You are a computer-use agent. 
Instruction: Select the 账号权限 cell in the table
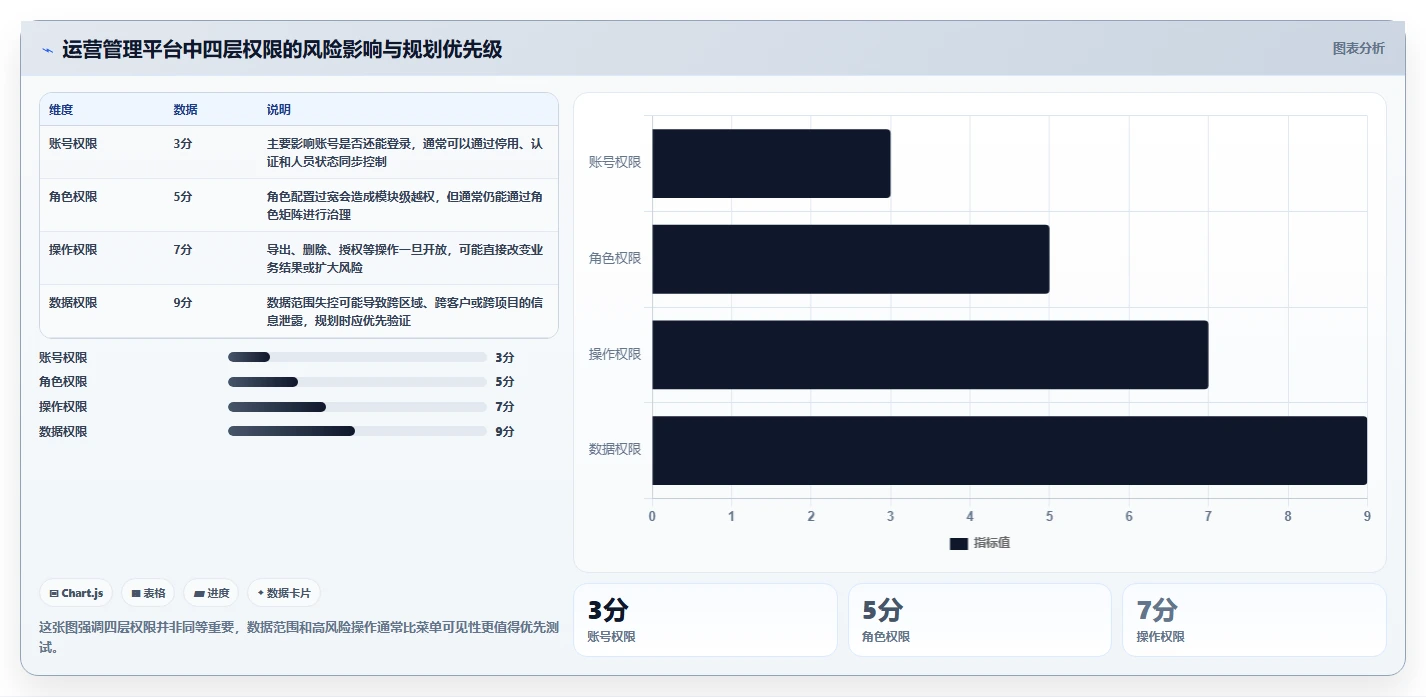[x=73, y=144]
